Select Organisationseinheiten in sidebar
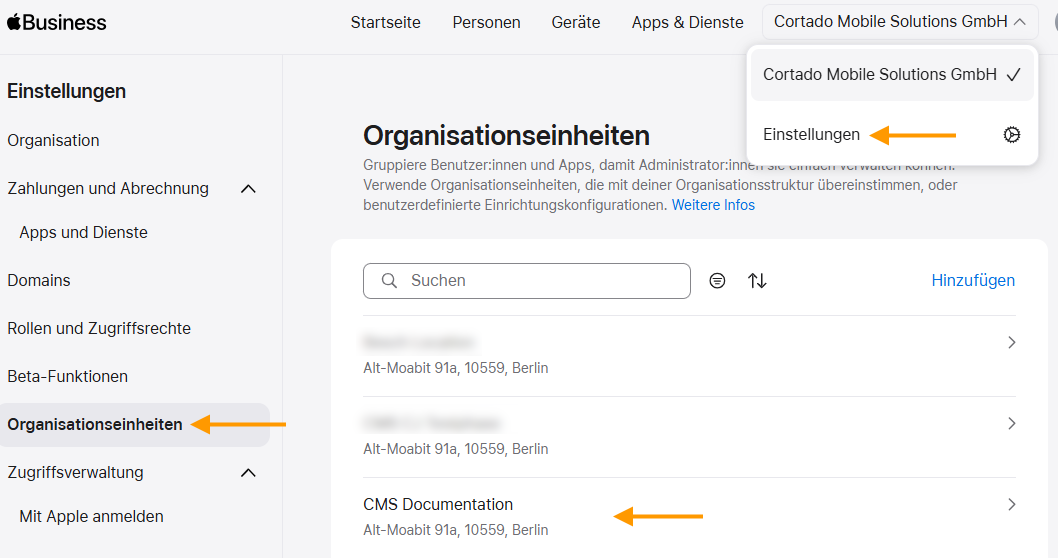 [135, 425]
